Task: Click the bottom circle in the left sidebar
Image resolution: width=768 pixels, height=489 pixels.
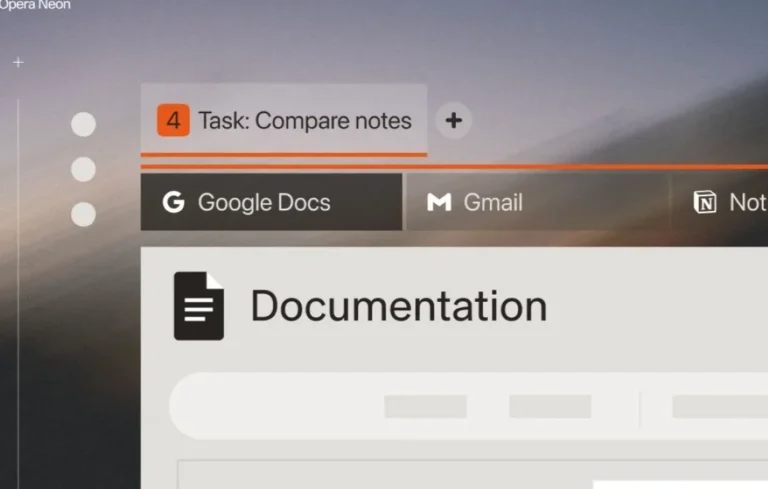Action: [84, 214]
